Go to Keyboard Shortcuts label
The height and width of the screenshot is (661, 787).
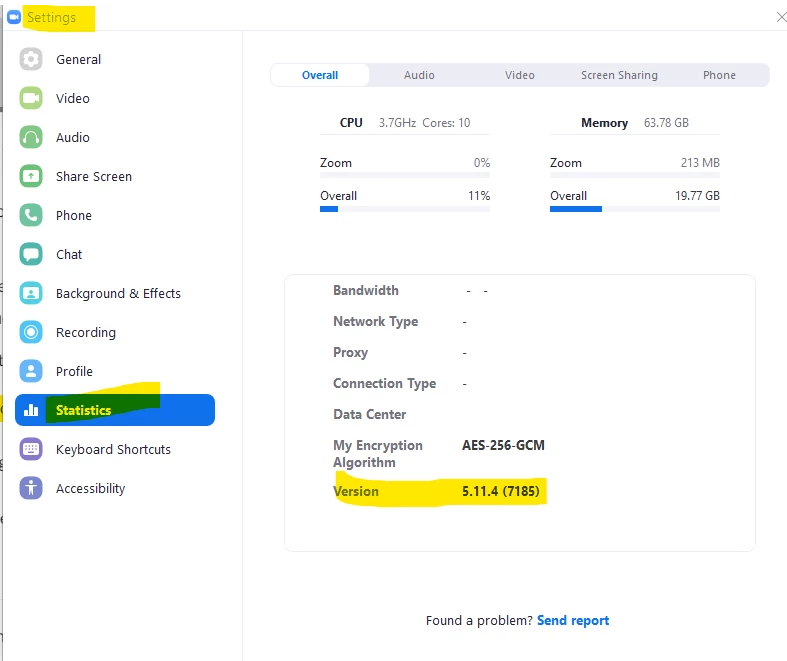click(x=113, y=449)
